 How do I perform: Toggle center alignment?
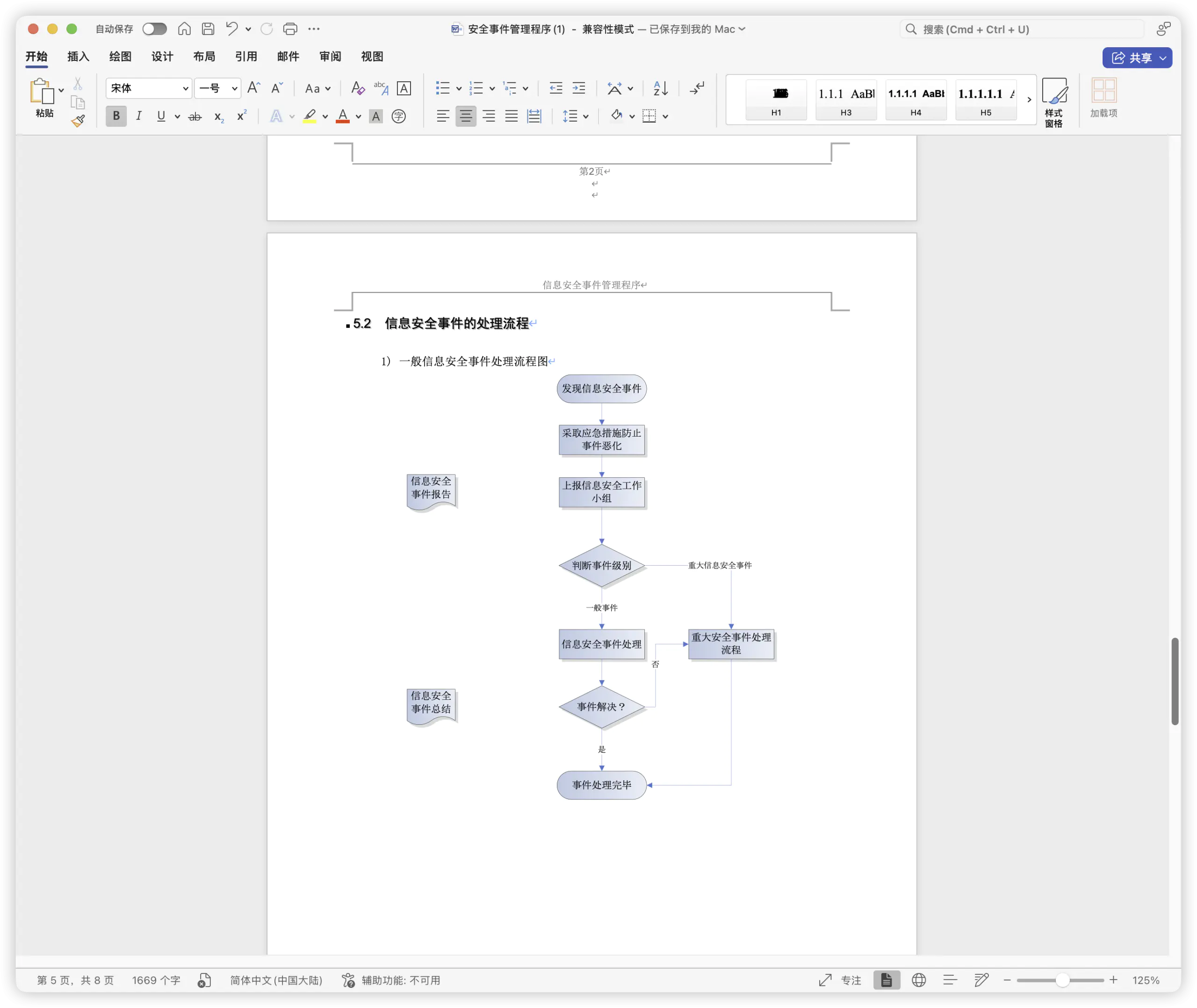pyautogui.click(x=466, y=116)
